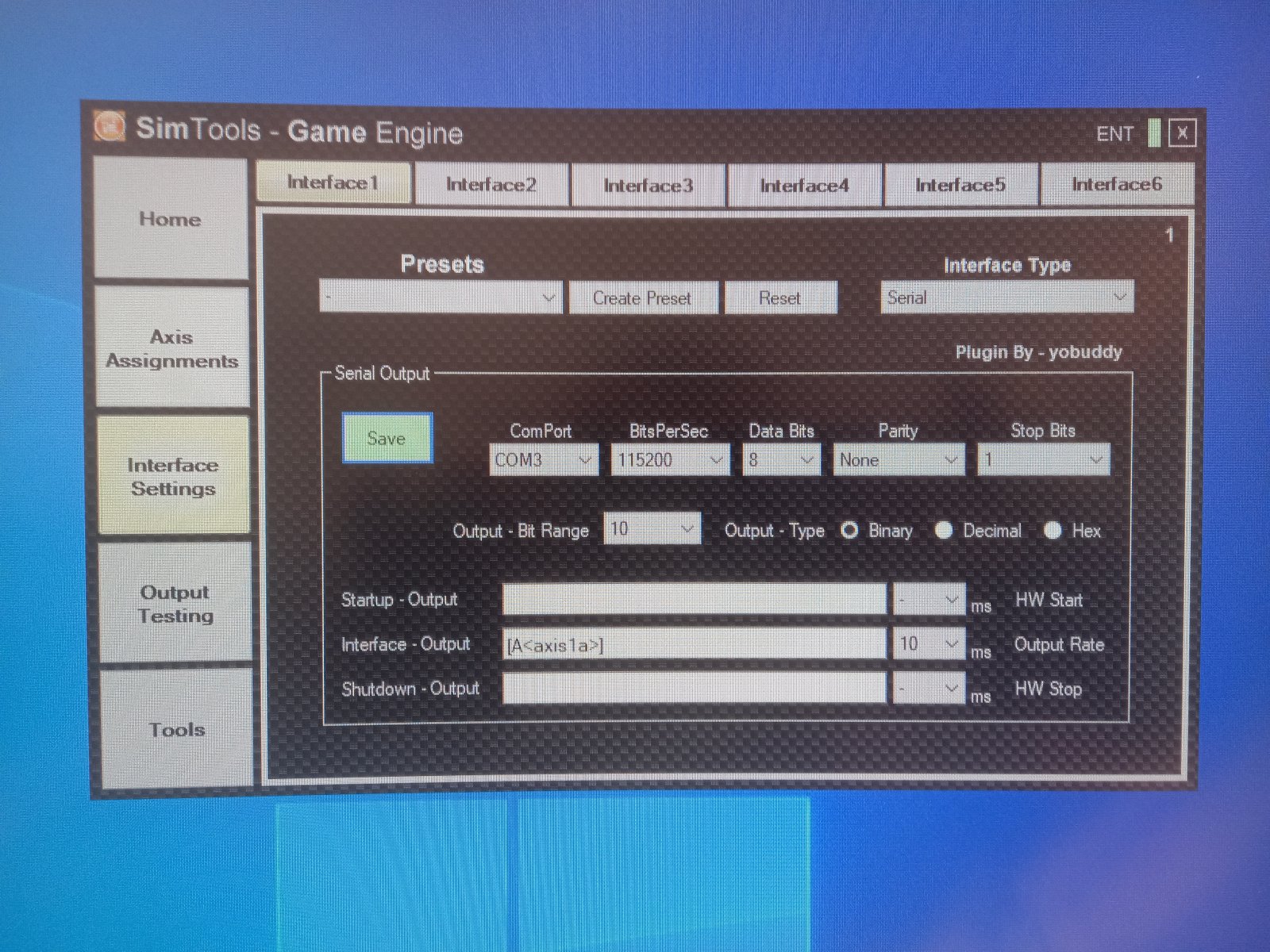Click the Interface - Output field with [A<axis1a>]
Viewport: 1270px width, 952px height.
(x=694, y=644)
